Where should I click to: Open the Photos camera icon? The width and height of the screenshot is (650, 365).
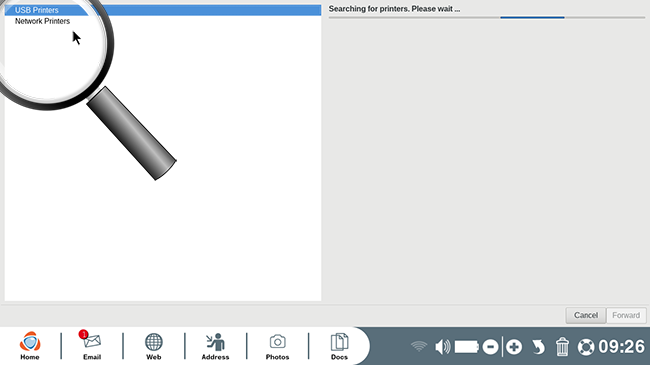tap(277, 346)
